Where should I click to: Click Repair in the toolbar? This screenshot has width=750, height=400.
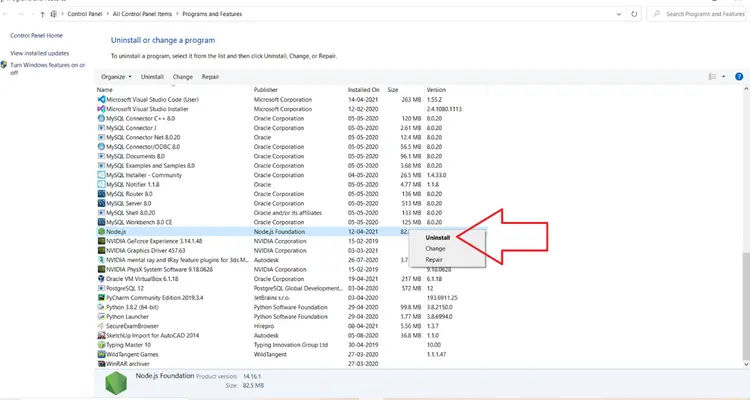pos(210,77)
